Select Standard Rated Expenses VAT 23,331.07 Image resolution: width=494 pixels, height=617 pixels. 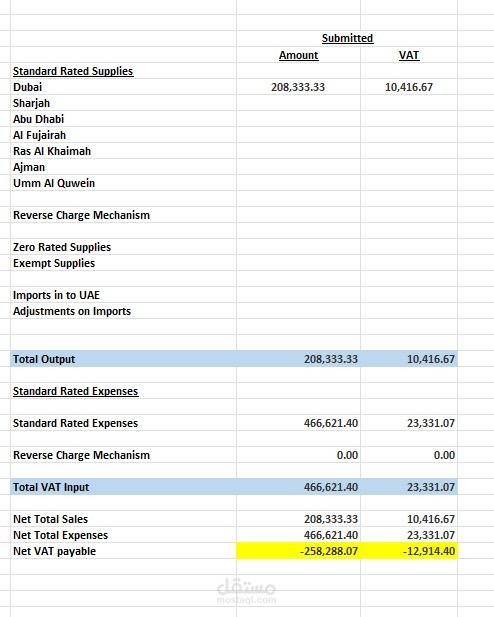(431, 423)
